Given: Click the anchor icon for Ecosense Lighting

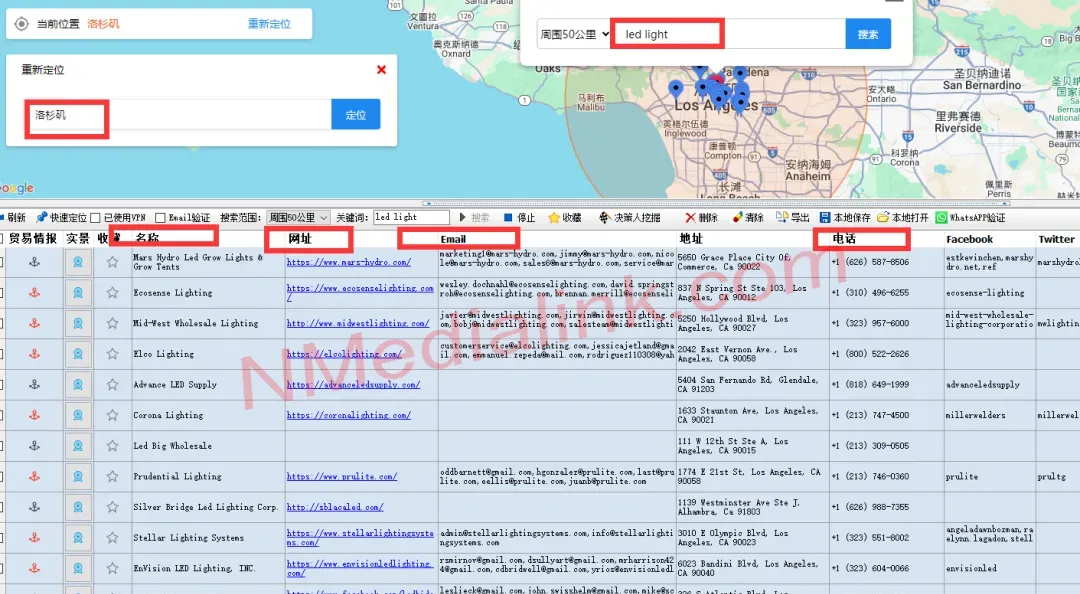Looking at the screenshot, I should tap(34, 293).
